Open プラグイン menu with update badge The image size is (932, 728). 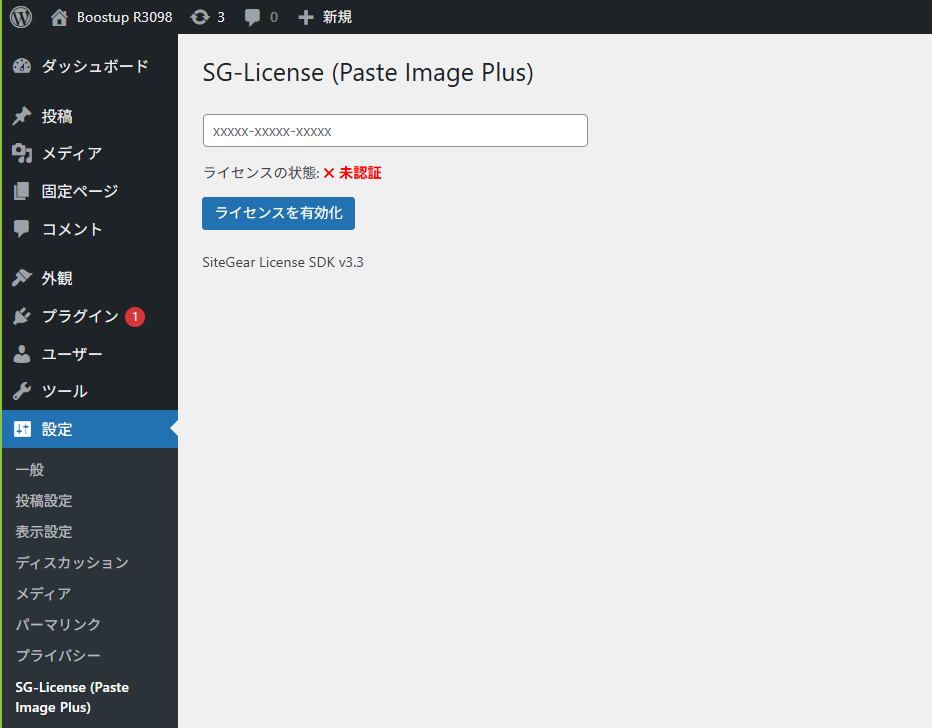point(80,316)
